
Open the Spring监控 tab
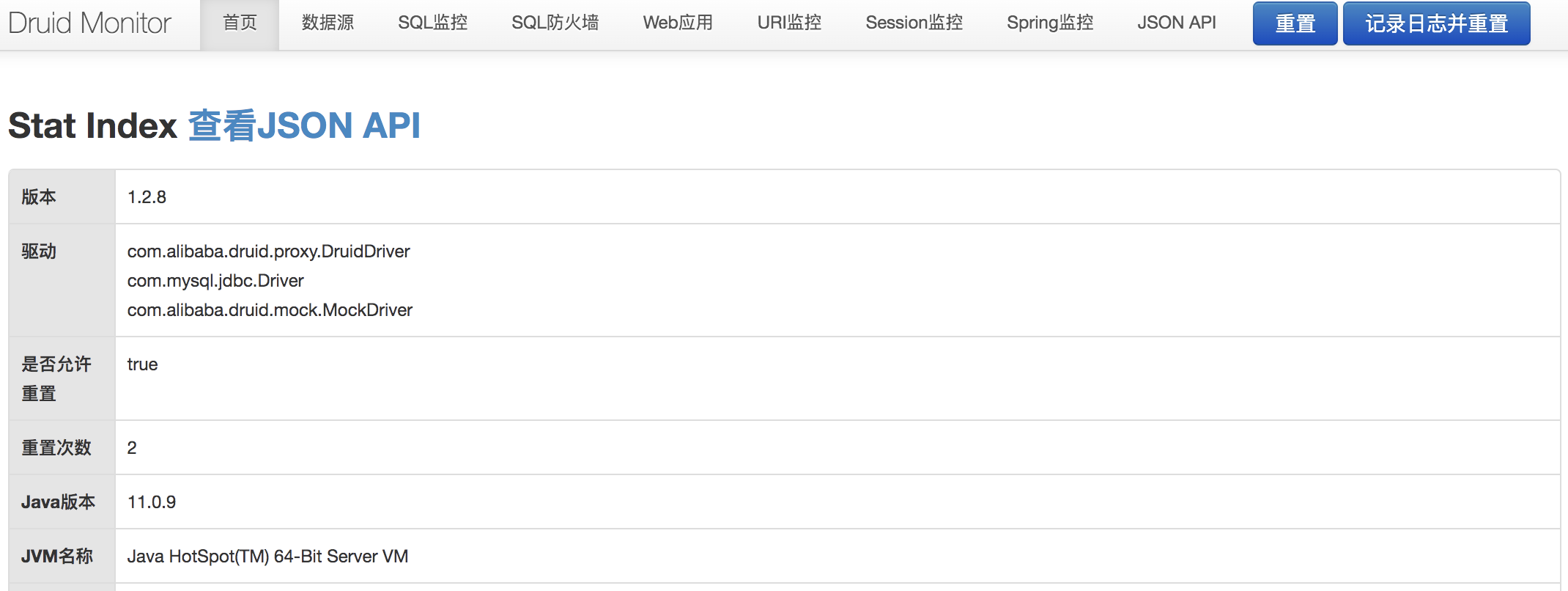click(x=1050, y=23)
